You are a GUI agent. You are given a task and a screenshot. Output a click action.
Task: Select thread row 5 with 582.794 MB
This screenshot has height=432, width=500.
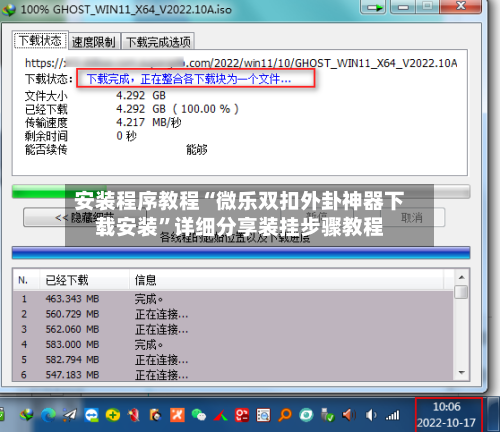(x=233, y=360)
